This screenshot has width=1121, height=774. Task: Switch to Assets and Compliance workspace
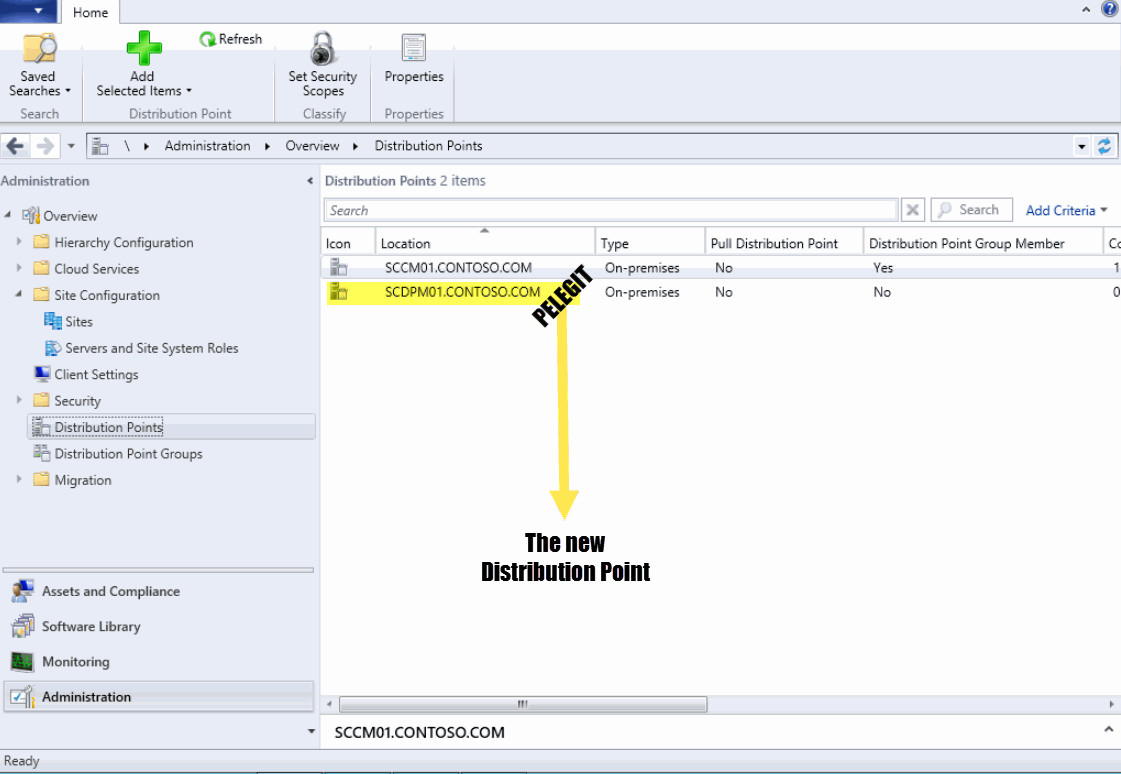point(159,591)
